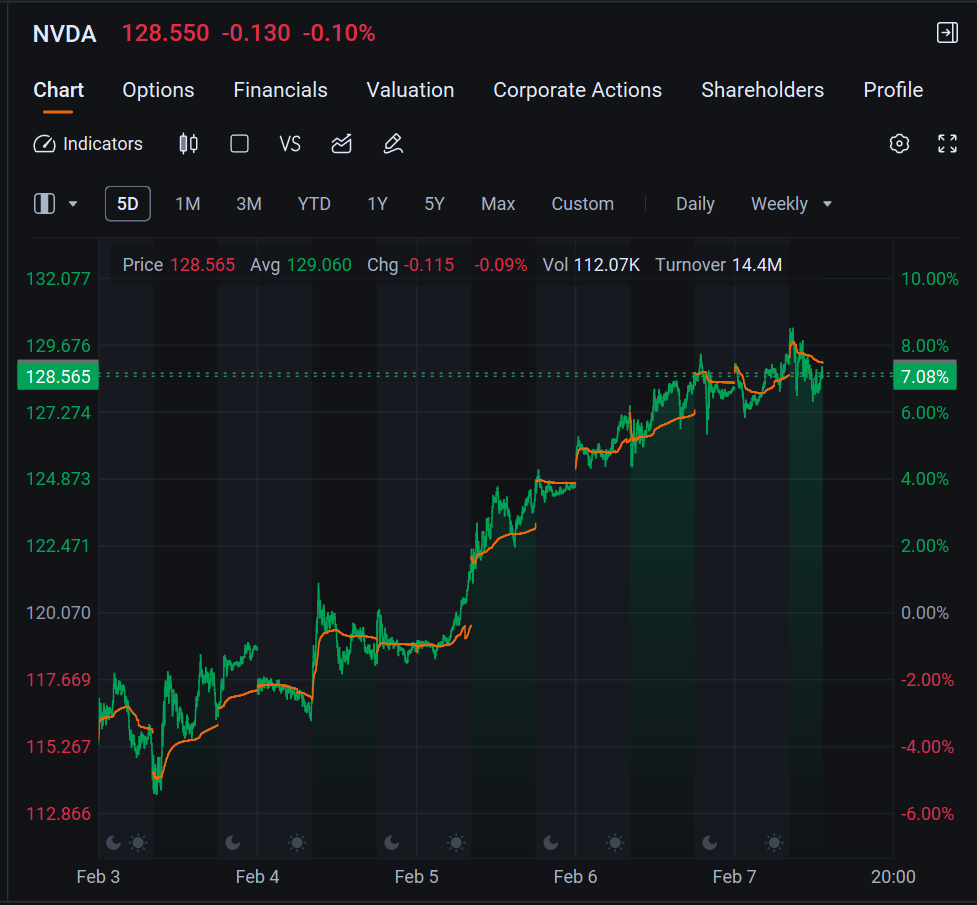Open the VS comparison tool
The height and width of the screenshot is (905, 977).
coord(290,144)
